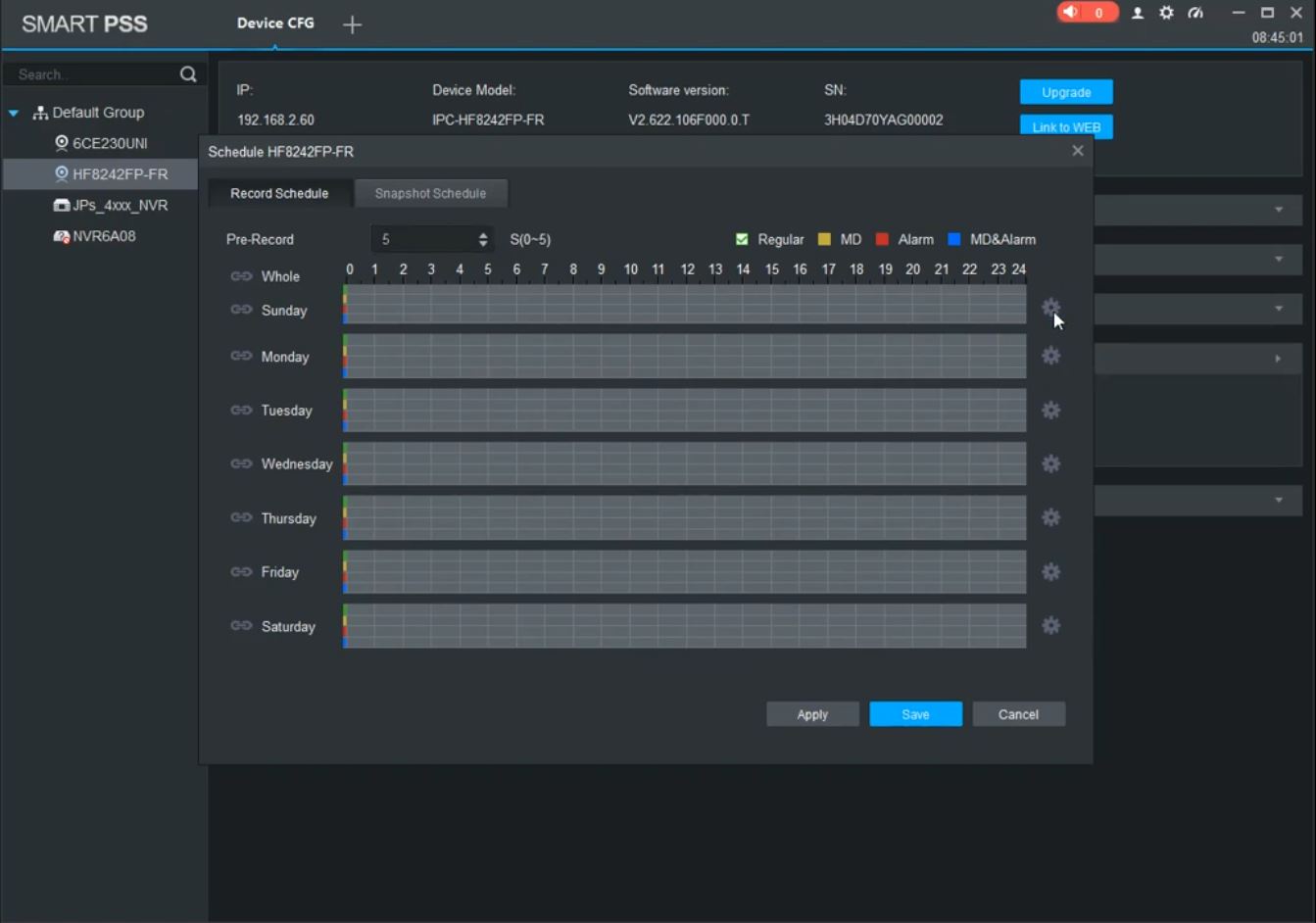The height and width of the screenshot is (923, 1316).
Task: Click the Whole link chain icon
Action: coord(241,276)
